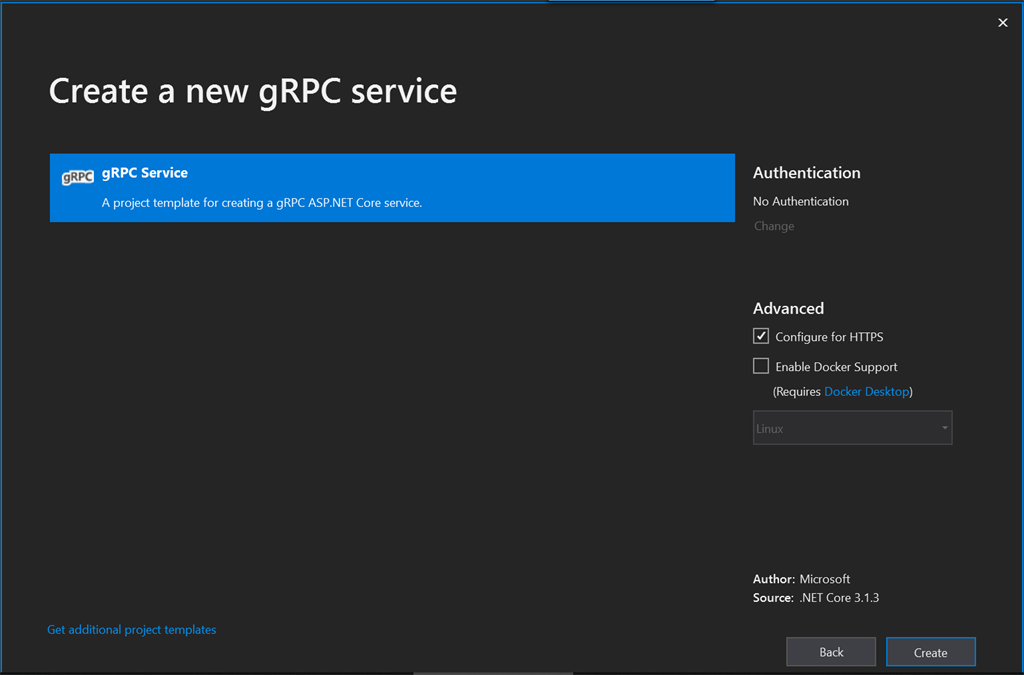Viewport: 1024px width, 675px height.
Task: Click the Author: Microsoft label
Action: (801, 579)
